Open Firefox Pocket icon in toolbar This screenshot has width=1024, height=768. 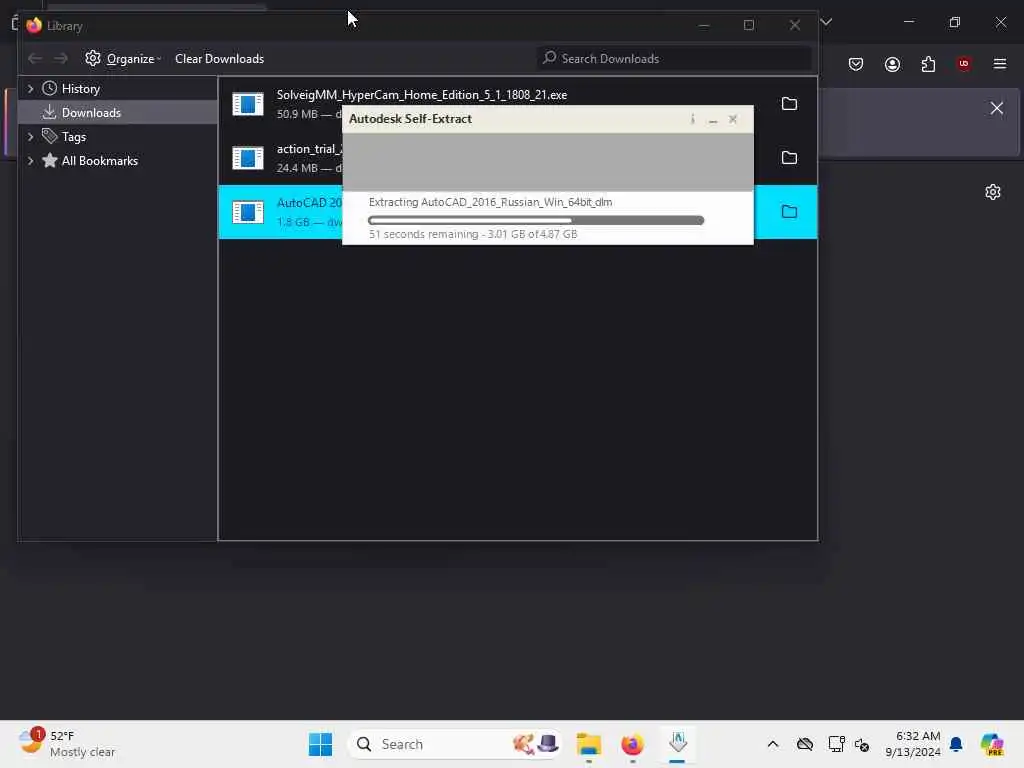pos(856,64)
